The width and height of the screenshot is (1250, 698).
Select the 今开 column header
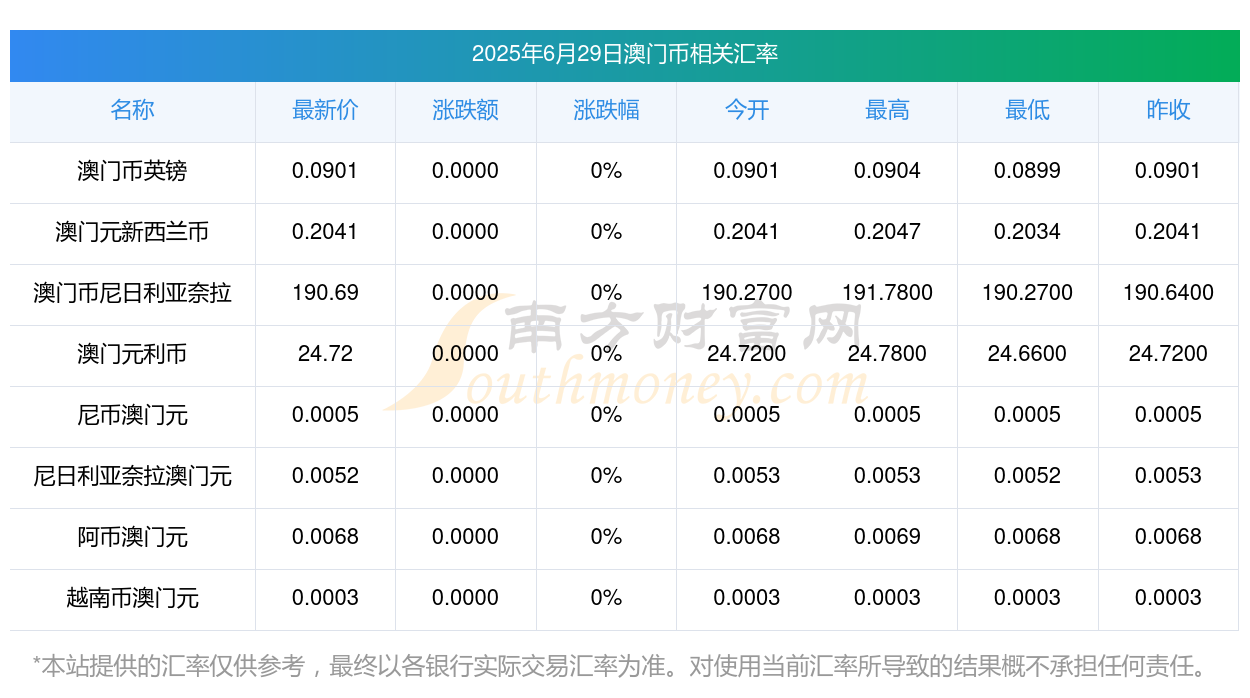point(747,110)
